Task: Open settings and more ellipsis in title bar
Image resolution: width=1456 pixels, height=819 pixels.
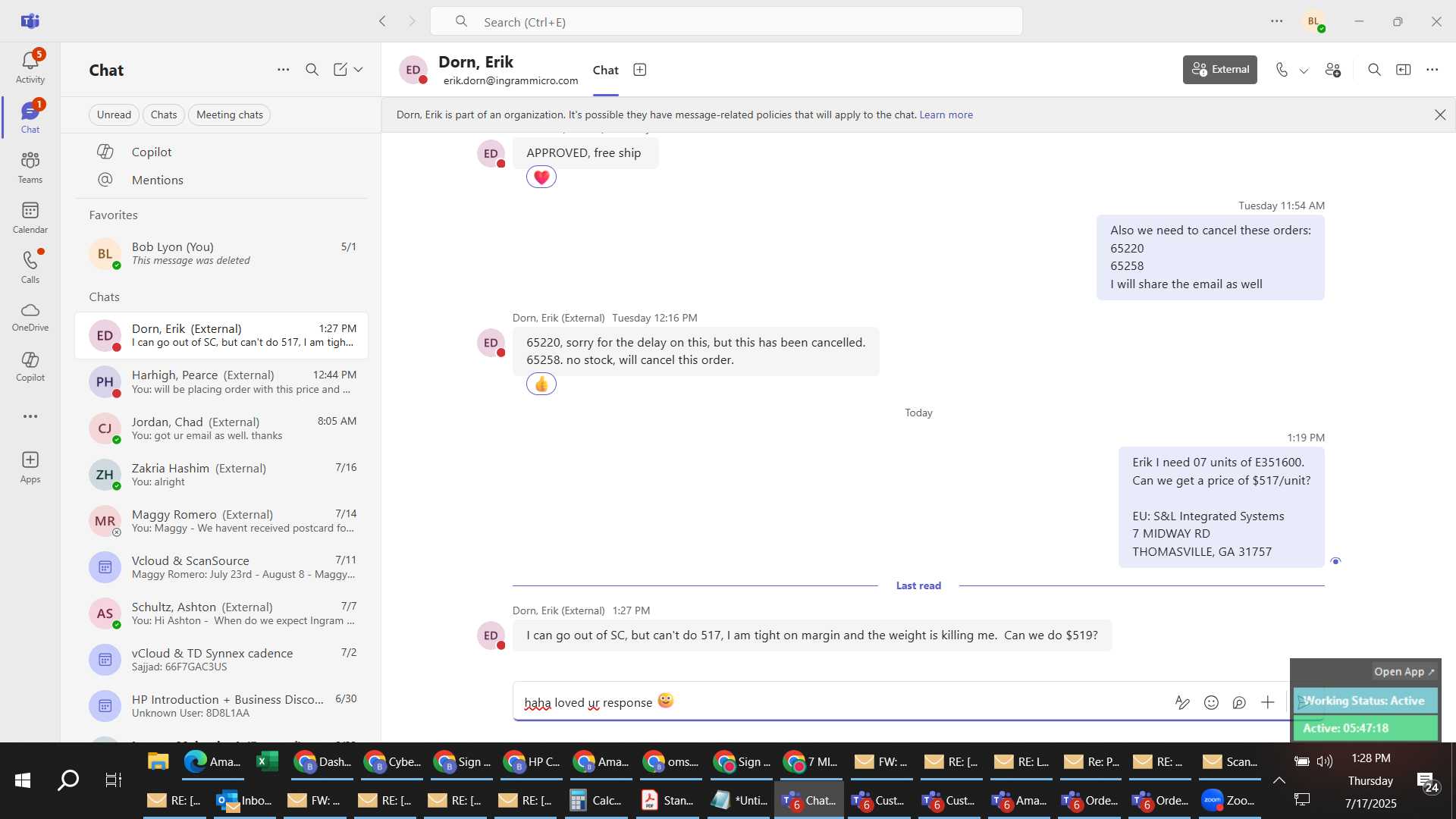Action: (1277, 21)
